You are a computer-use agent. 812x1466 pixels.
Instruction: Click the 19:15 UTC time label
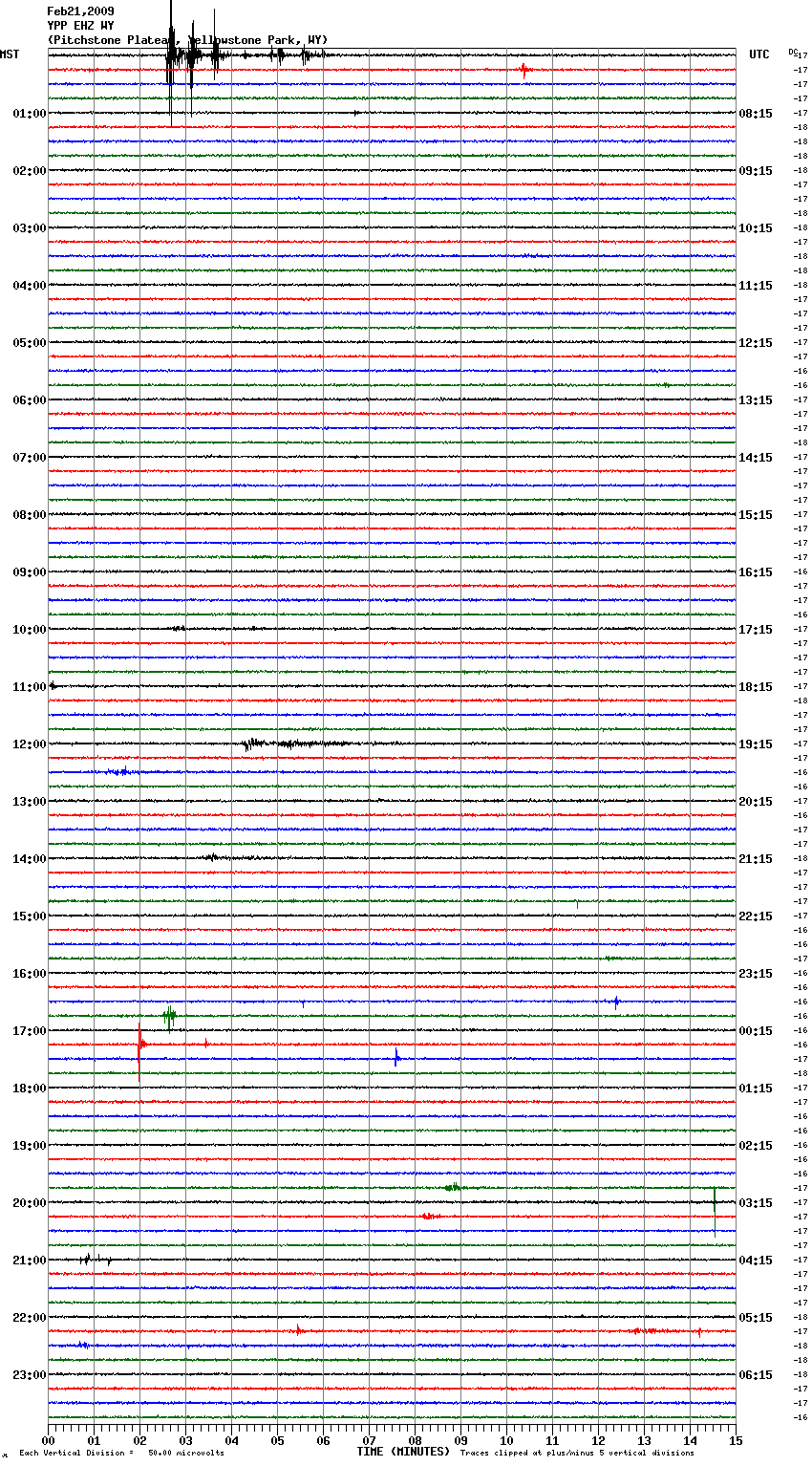756,744
